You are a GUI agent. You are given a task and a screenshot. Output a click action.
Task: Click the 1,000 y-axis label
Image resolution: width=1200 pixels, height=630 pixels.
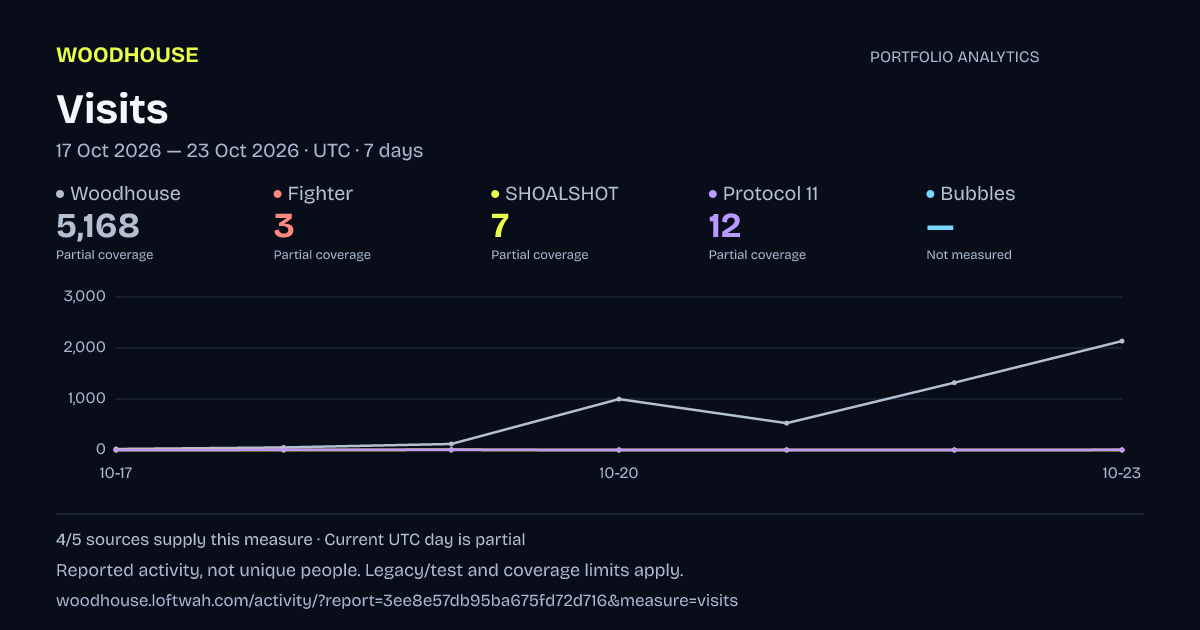point(85,399)
